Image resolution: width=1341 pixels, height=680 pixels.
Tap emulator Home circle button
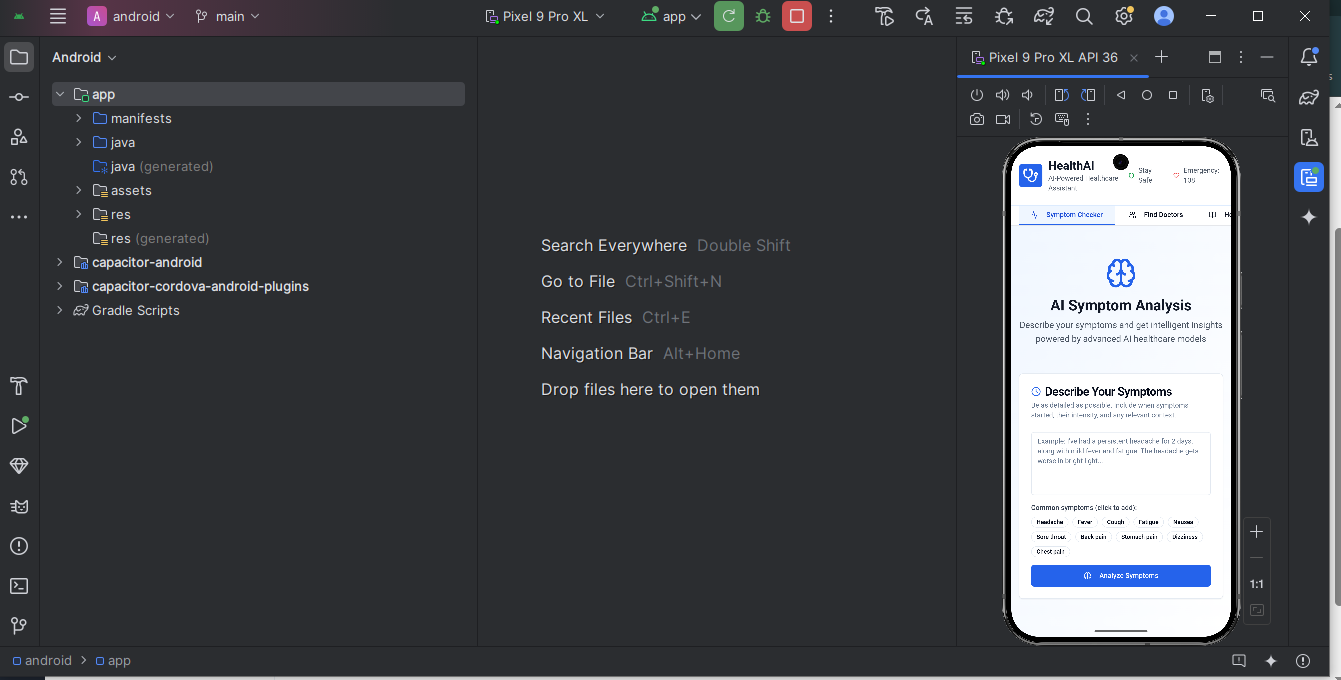[x=1147, y=95]
